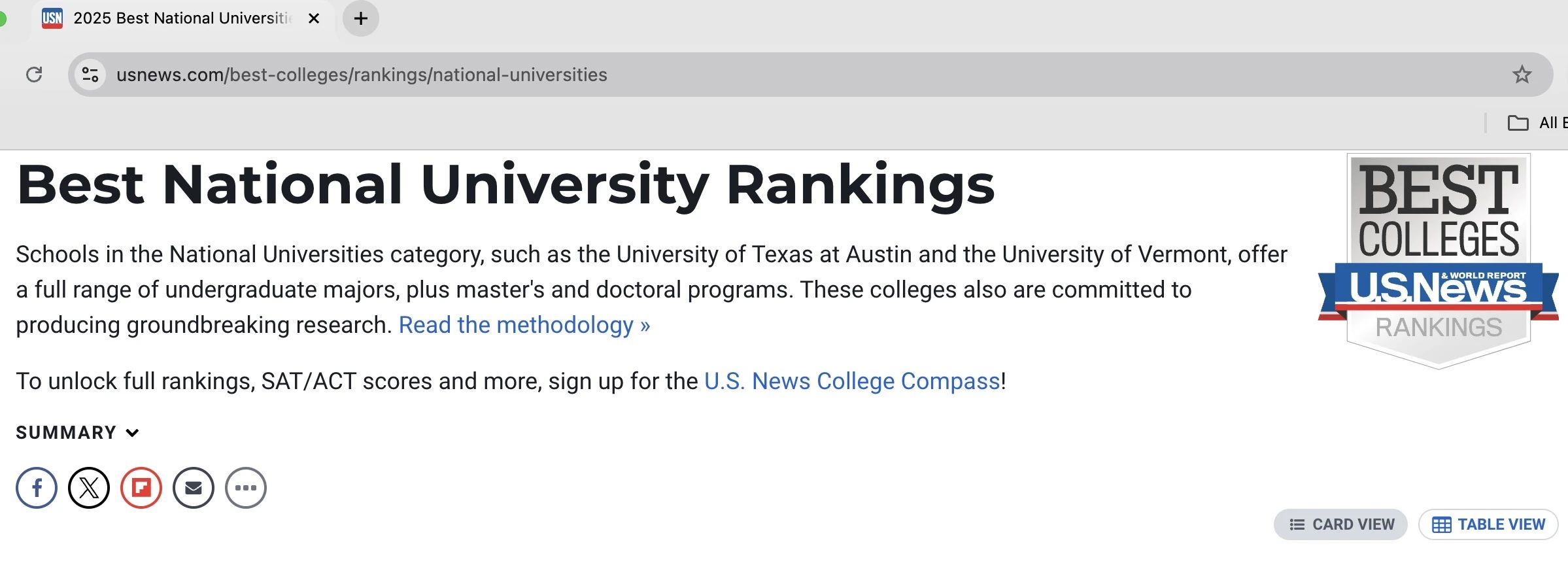Click the usnews.com address bar URL
The height and width of the screenshot is (565, 1568).
362,75
